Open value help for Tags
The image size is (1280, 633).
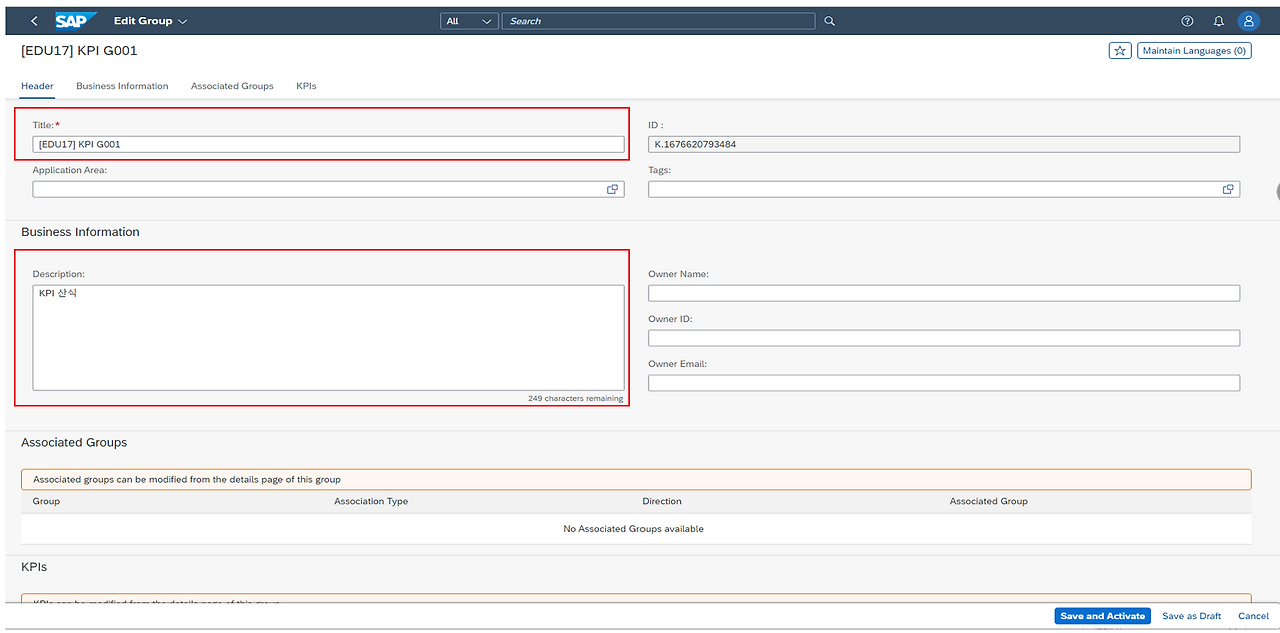click(1228, 189)
